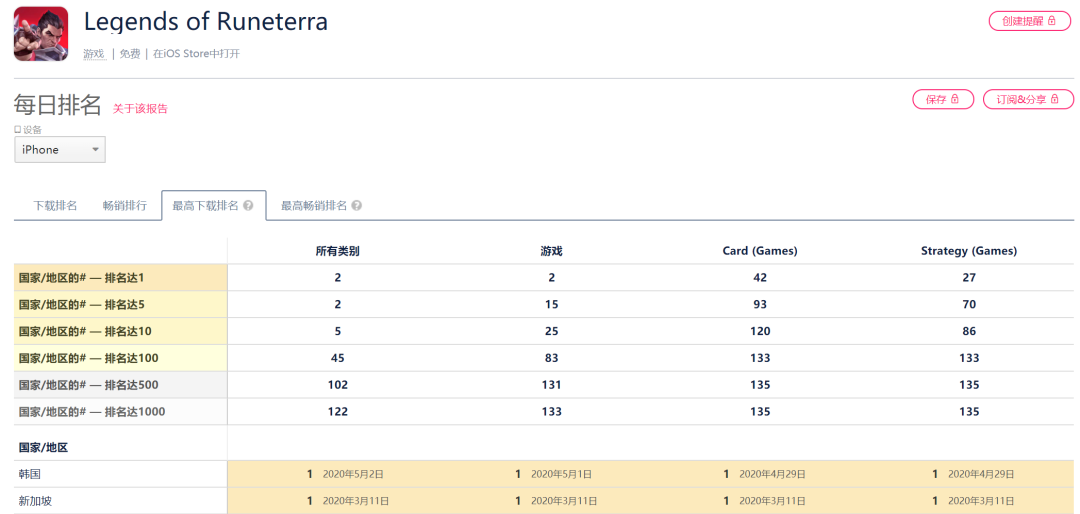Click the small device icon beside 设备

(x=18, y=130)
